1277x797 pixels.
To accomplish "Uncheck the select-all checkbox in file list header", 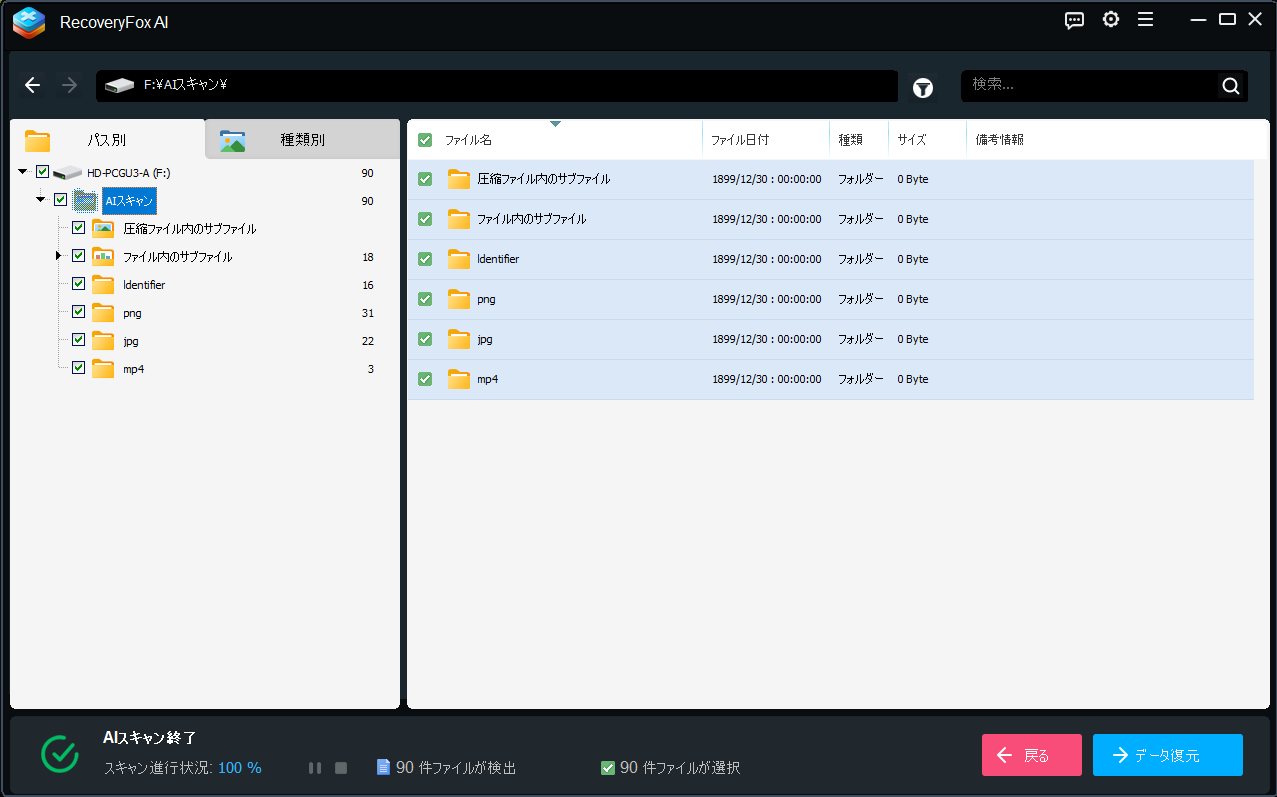I will [424, 139].
